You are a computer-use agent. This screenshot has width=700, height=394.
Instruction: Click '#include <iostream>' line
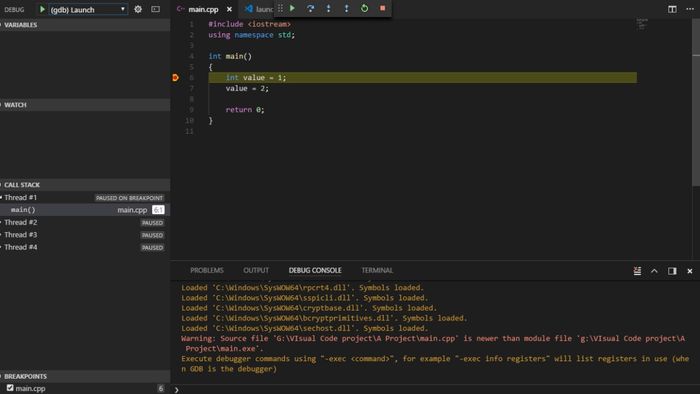coord(249,24)
